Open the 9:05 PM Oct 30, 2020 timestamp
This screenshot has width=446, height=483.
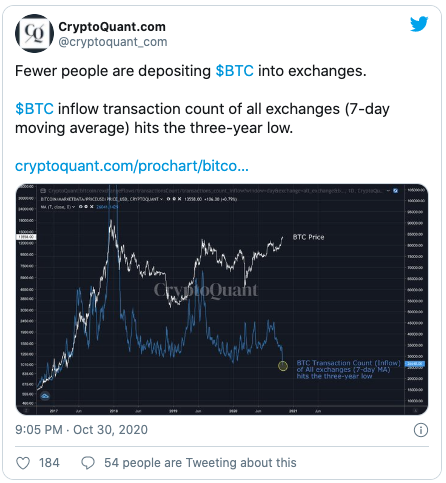point(81,430)
